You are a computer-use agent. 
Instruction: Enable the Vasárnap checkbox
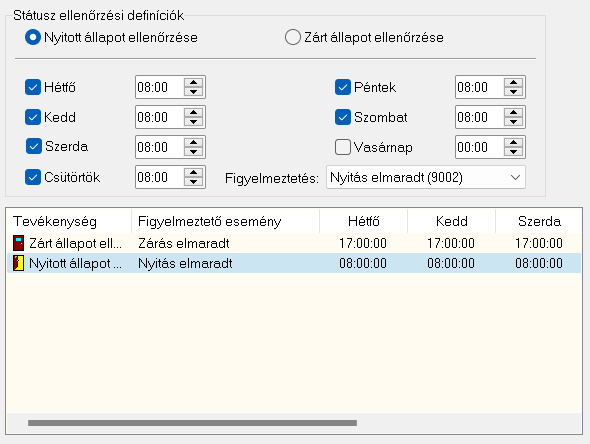point(343,147)
